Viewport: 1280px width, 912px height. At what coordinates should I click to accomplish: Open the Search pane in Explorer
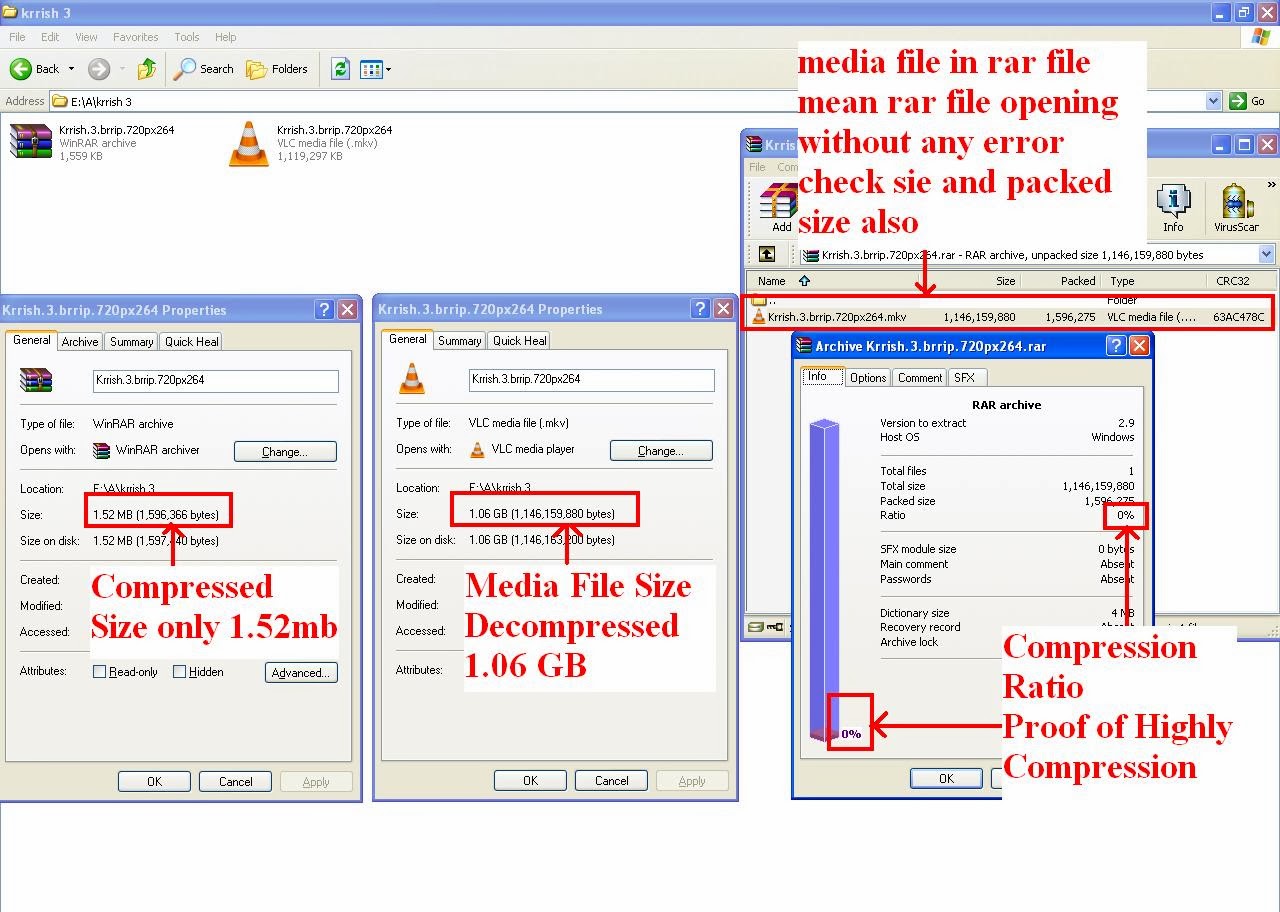[x=204, y=69]
